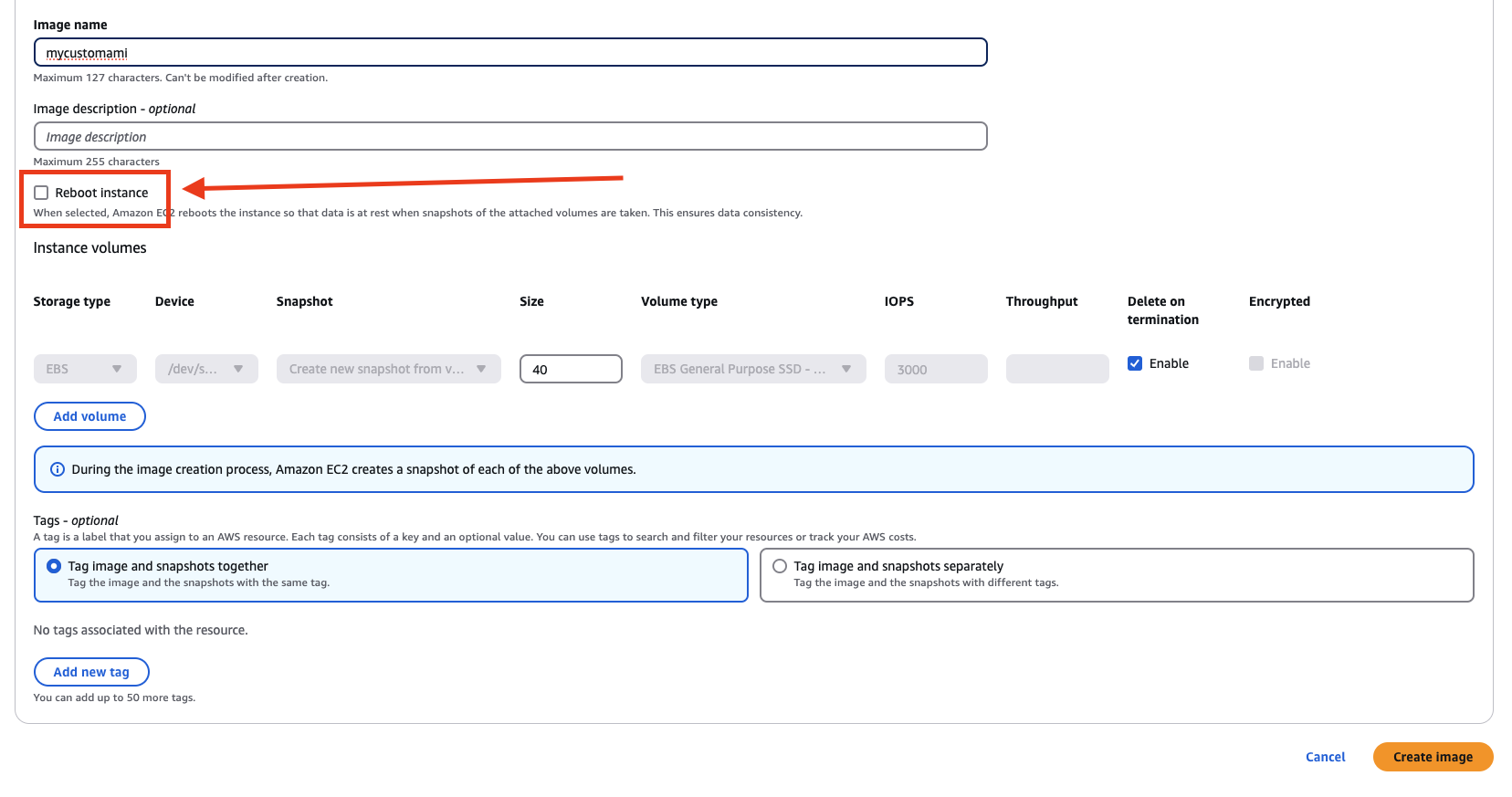Viewport: 1512px width, 797px height.
Task: Open the EBS storage type dropdown
Action: click(85, 369)
